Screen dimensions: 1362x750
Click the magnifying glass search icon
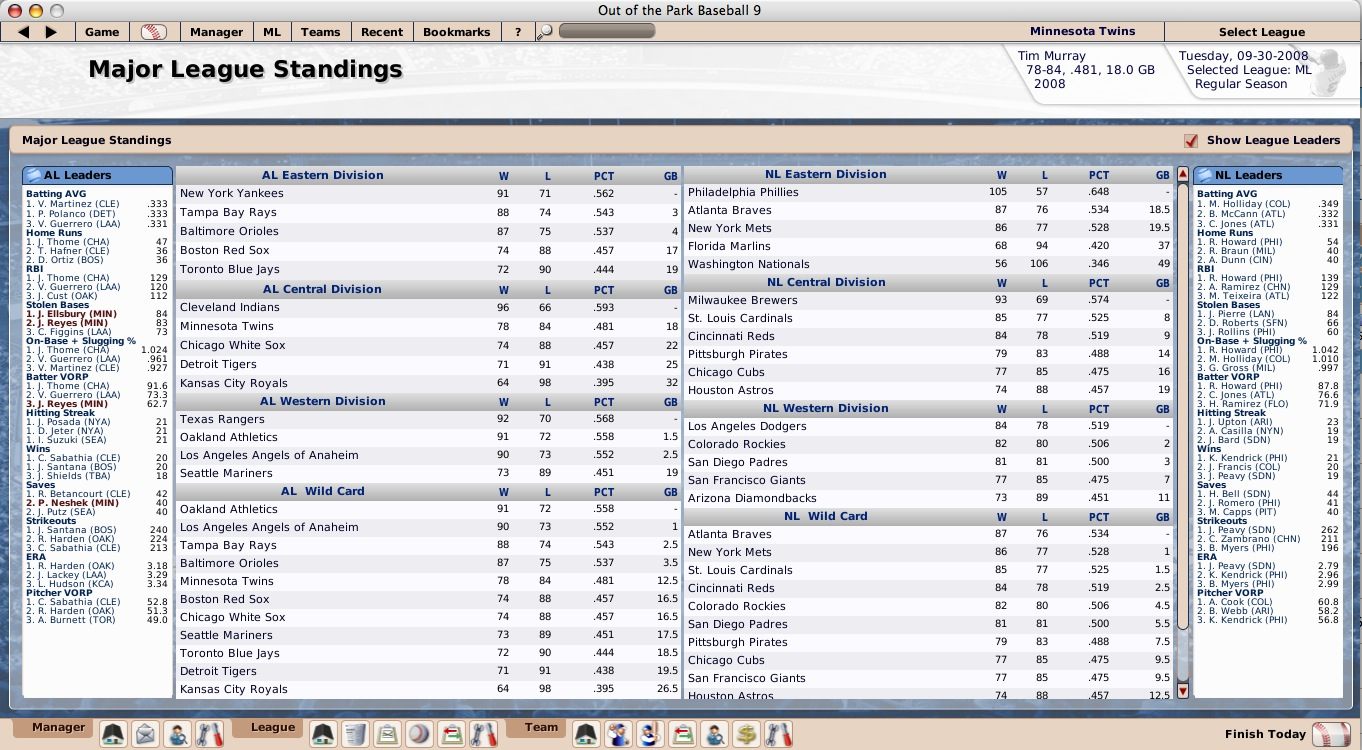[x=544, y=32]
